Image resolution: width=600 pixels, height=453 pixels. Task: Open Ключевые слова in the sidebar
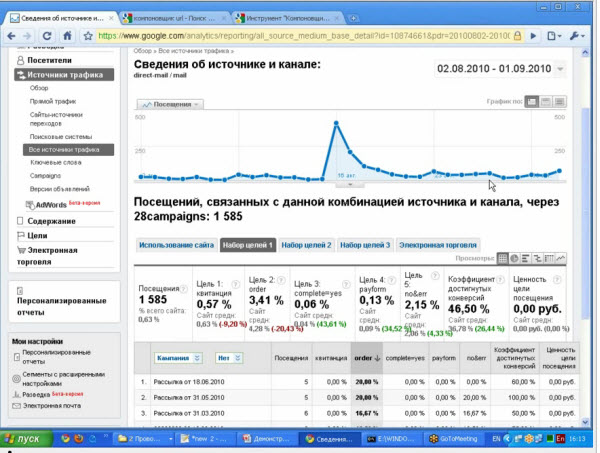click(x=54, y=160)
